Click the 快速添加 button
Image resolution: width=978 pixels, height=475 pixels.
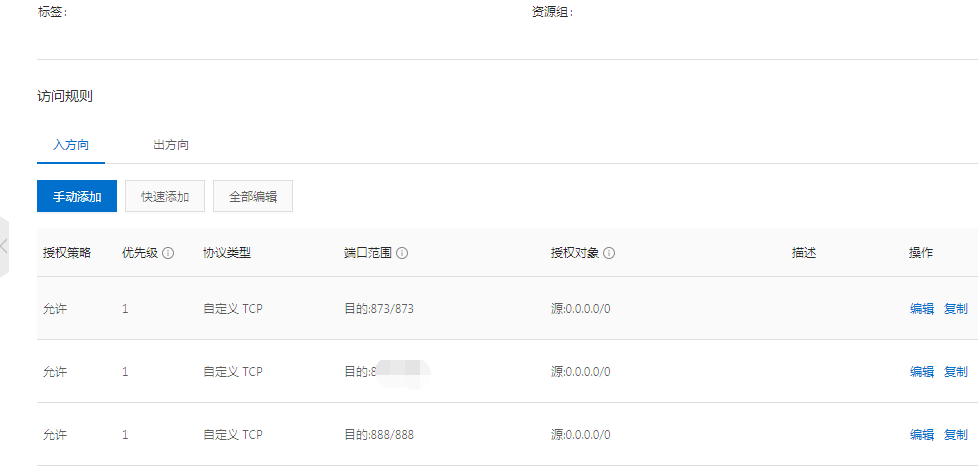click(x=165, y=196)
